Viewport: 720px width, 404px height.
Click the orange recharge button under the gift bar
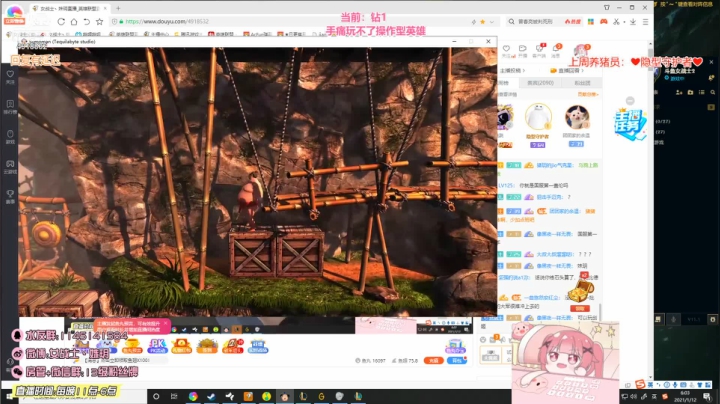pyautogui.click(x=433, y=360)
